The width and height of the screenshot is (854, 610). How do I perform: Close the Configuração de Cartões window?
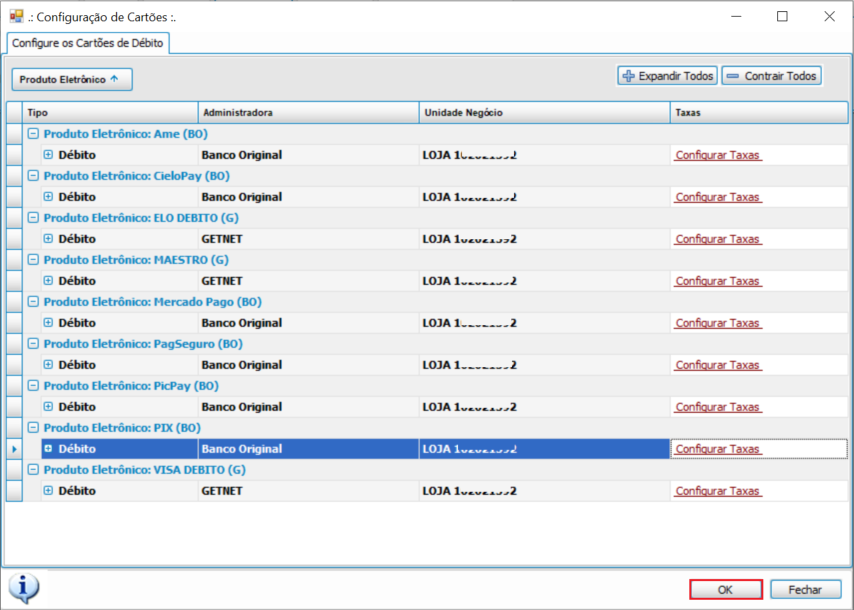(829, 16)
